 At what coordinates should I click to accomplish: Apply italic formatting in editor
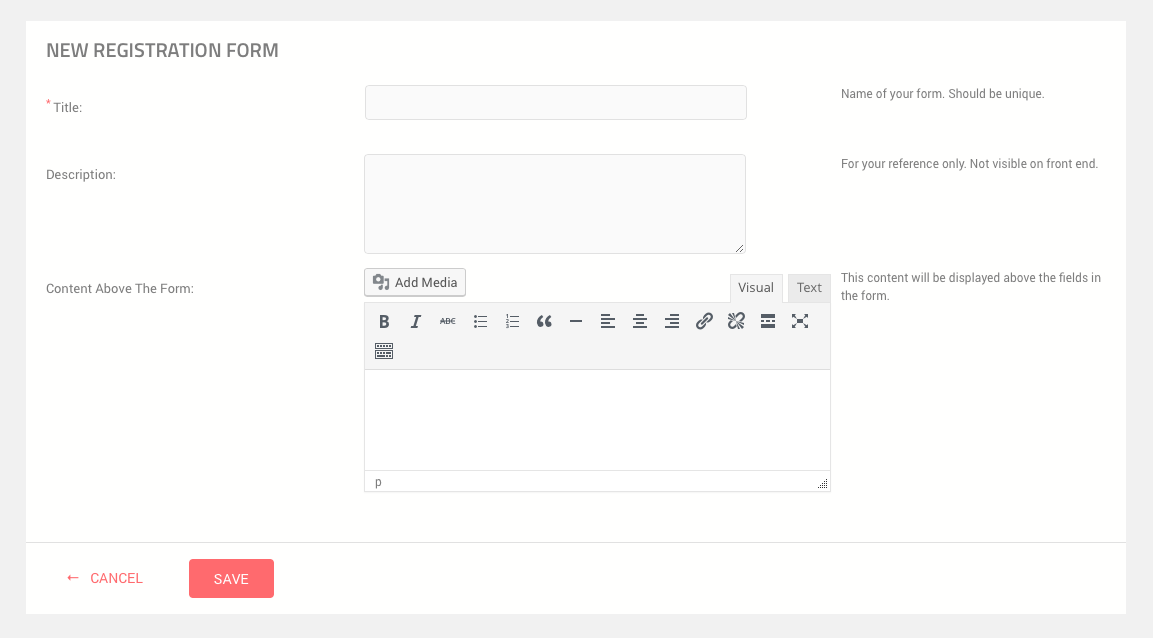pos(416,322)
